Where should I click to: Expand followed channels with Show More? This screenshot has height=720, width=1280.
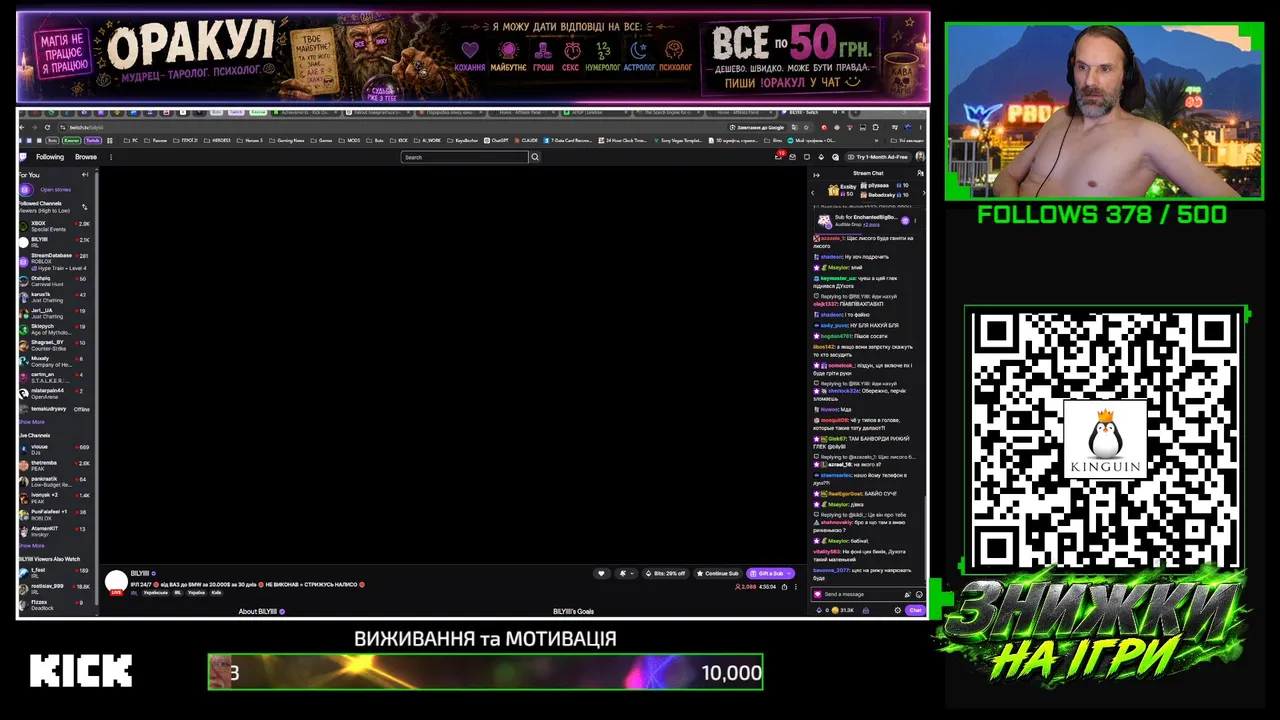(x=31, y=422)
